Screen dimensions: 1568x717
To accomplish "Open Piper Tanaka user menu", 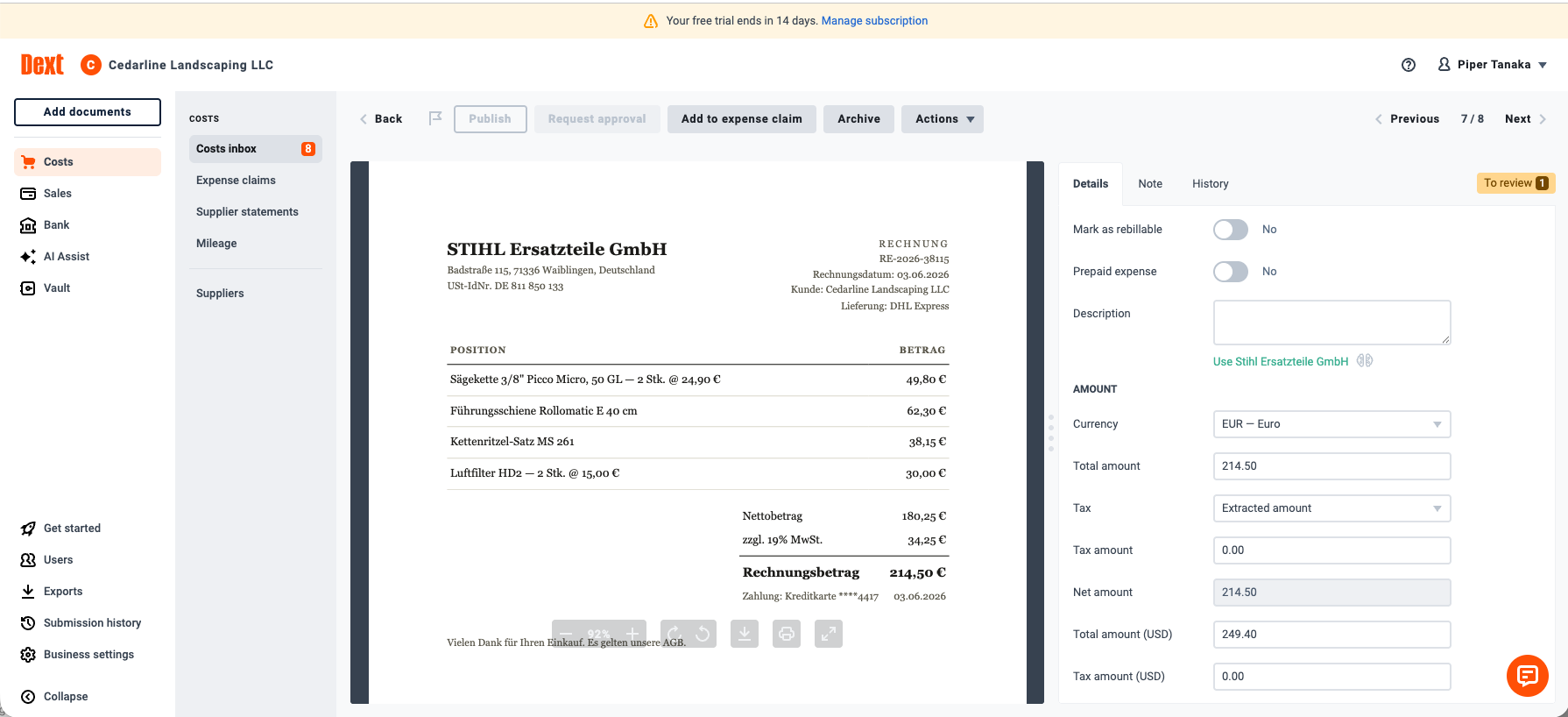I will click(x=1493, y=65).
